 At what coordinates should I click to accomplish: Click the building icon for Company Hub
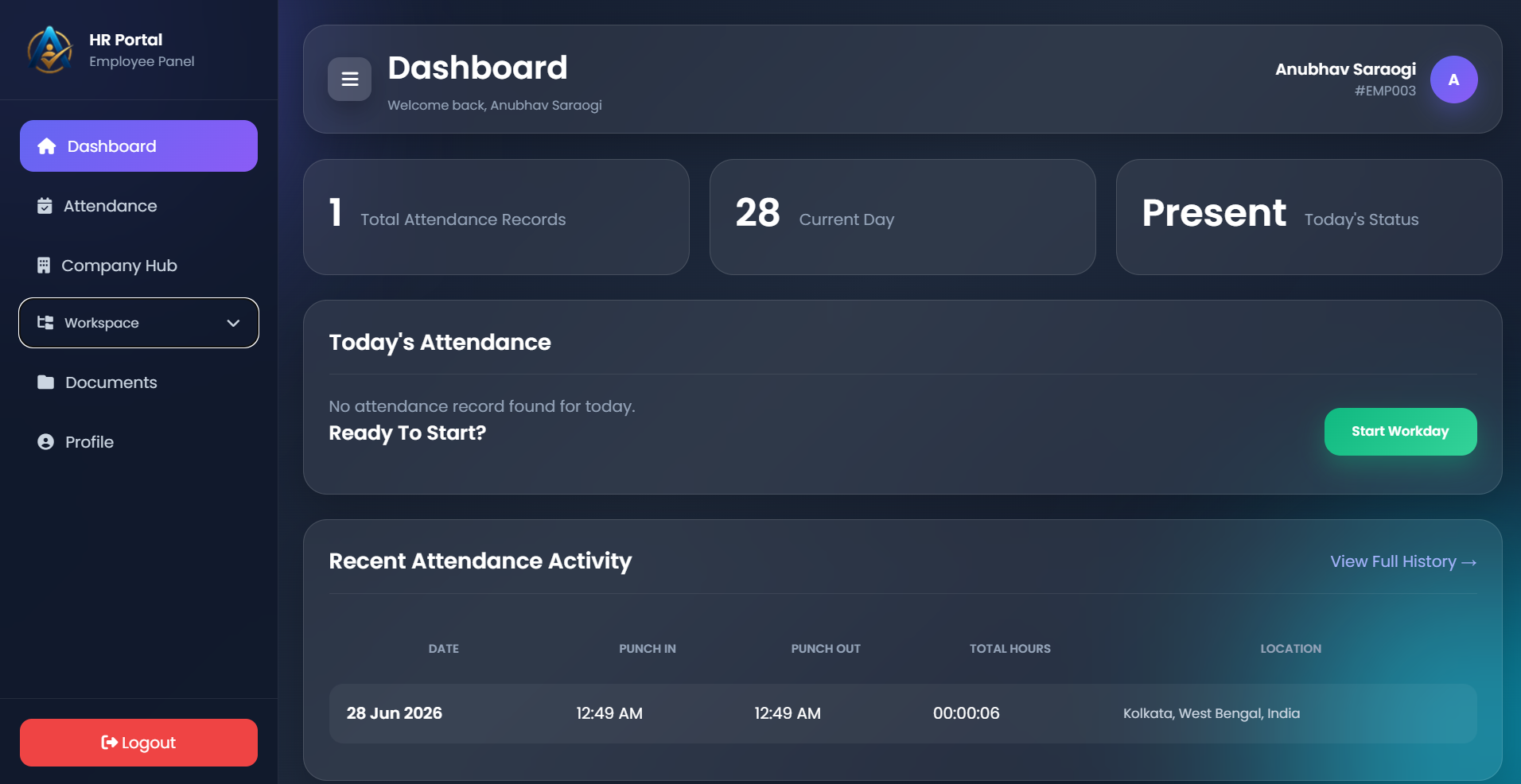[x=44, y=266]
